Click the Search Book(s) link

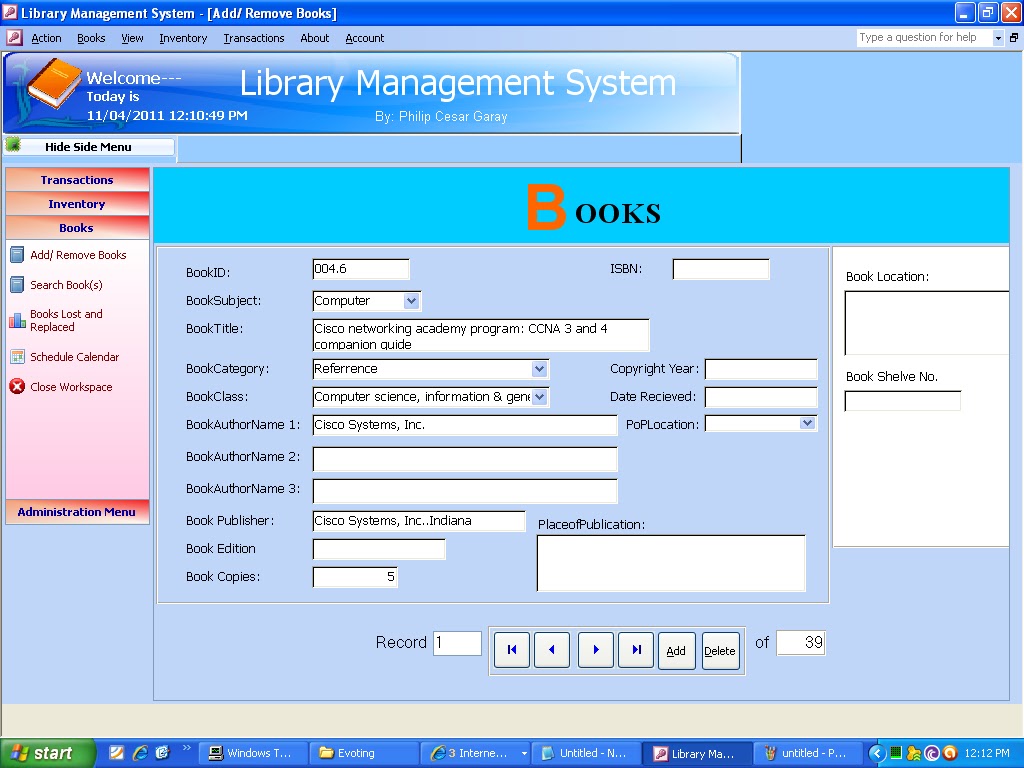pos(66,285)
